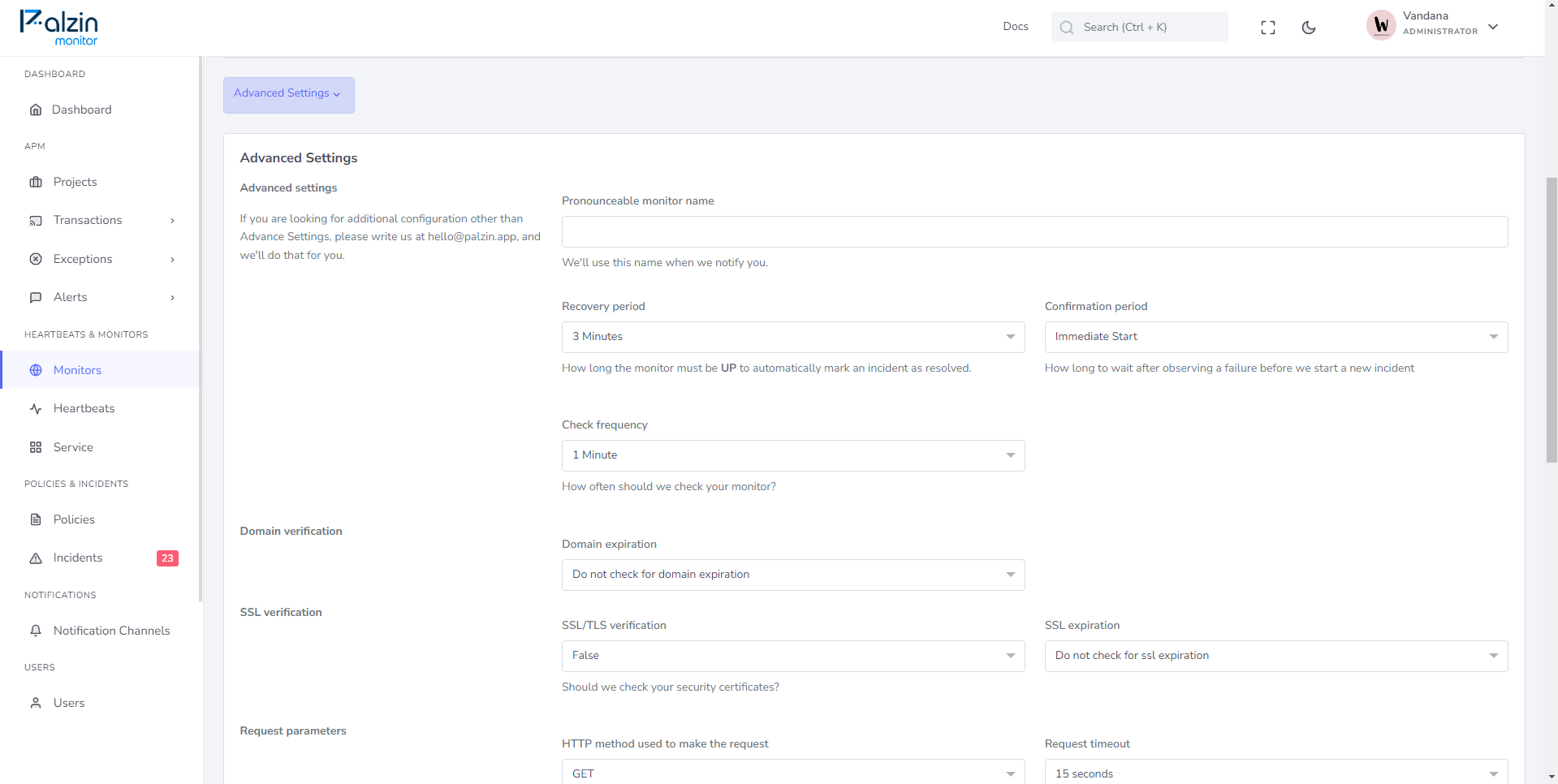Screen dimensions: 1558x784
Task: Open the Recovery period dropdown
Action: (x=793, y=337)
